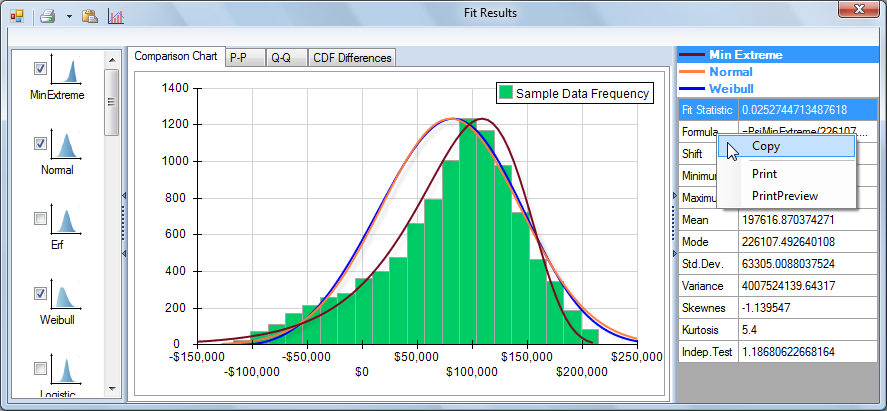This screenshot has width=887, height=411.
Task: Switch to the CDF Differences tab
Action: (x=352, y=57)
